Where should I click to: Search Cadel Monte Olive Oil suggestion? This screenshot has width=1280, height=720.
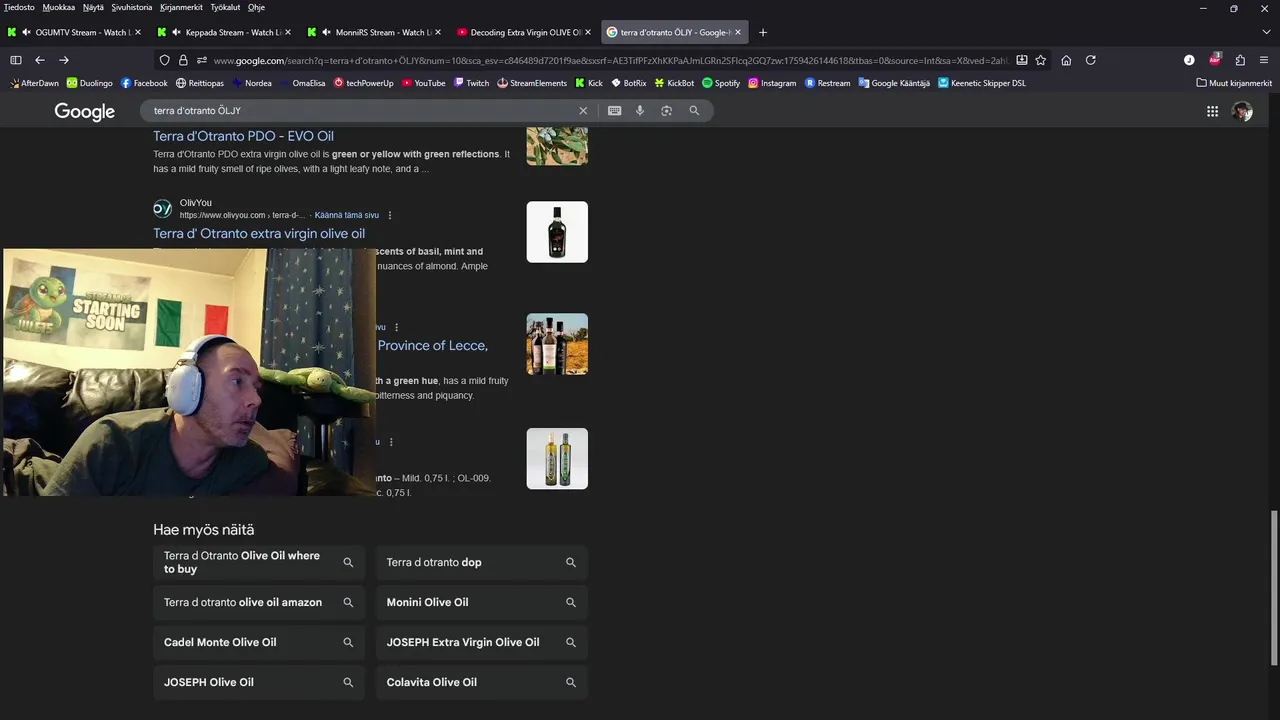259,642
